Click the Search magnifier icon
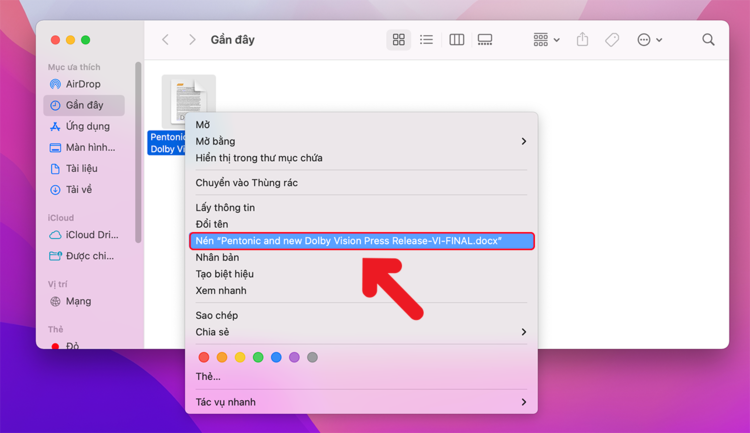The width and height of the screenshot is (750, 433). (708, 40)
